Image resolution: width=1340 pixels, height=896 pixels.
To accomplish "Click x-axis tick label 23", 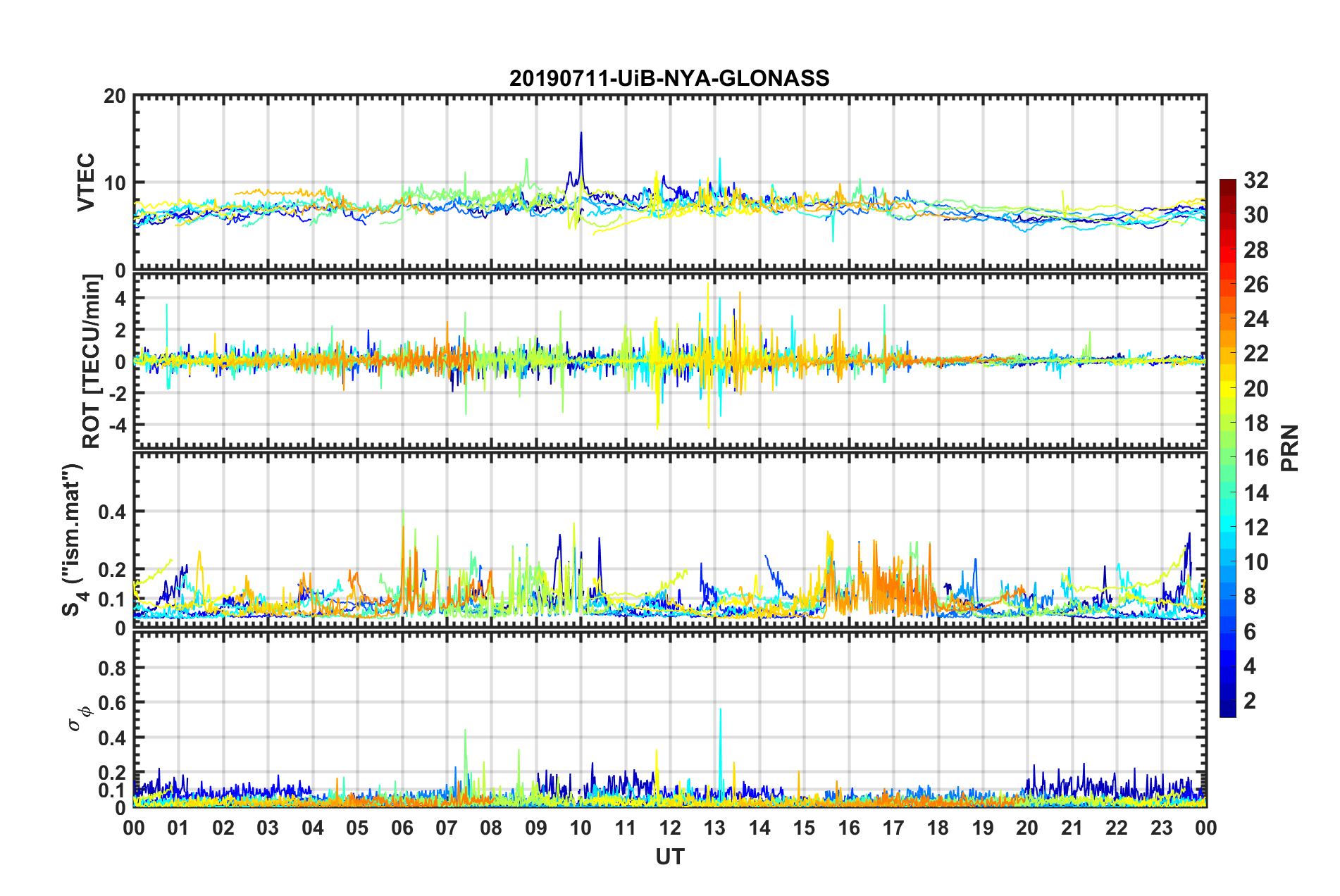I will tap(1161, 828).
